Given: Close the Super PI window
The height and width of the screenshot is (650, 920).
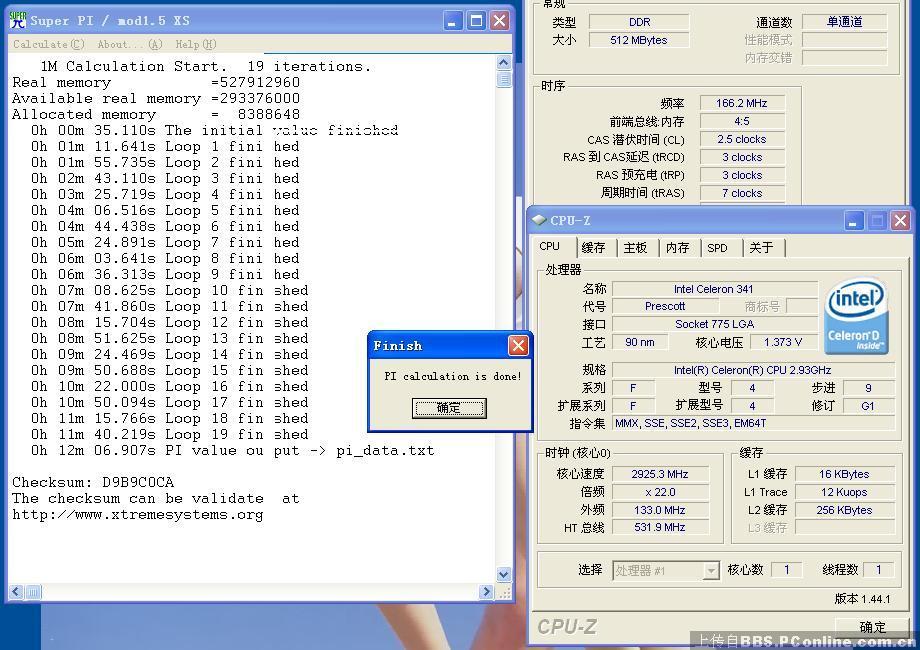Looking at the screenshot, I should click(499, 21).
